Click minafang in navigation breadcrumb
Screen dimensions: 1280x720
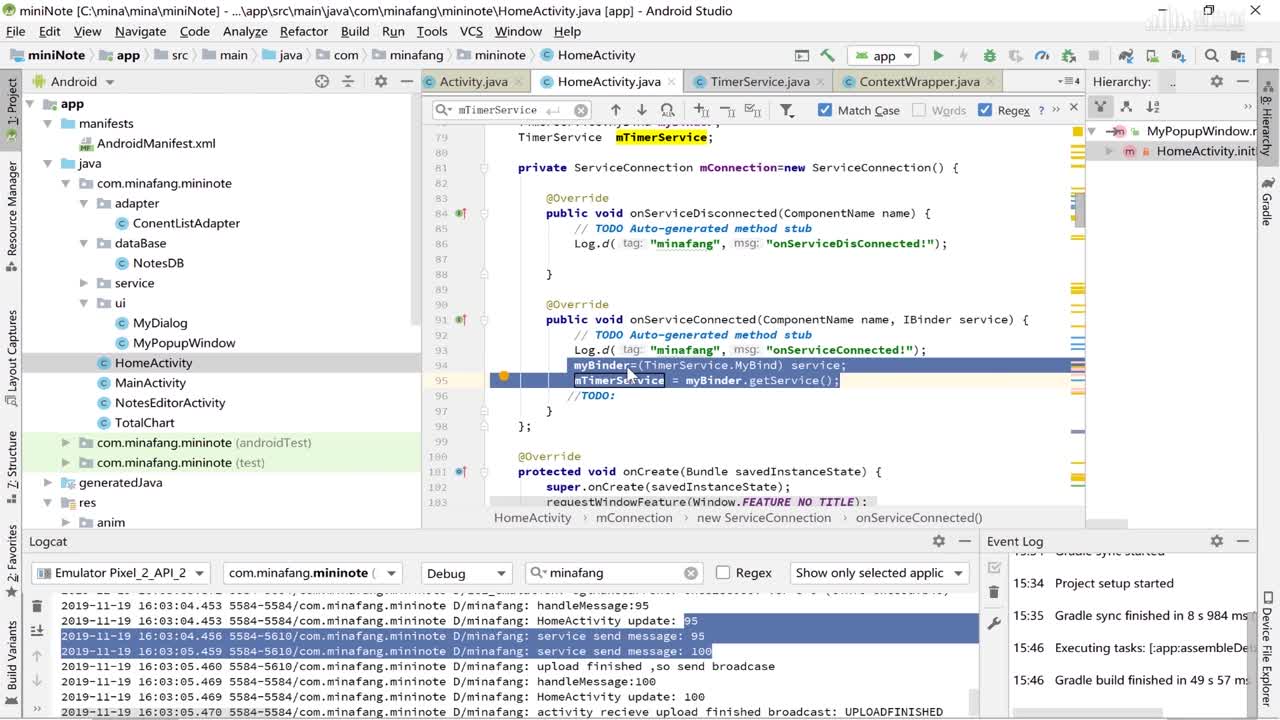coord(416,56)
